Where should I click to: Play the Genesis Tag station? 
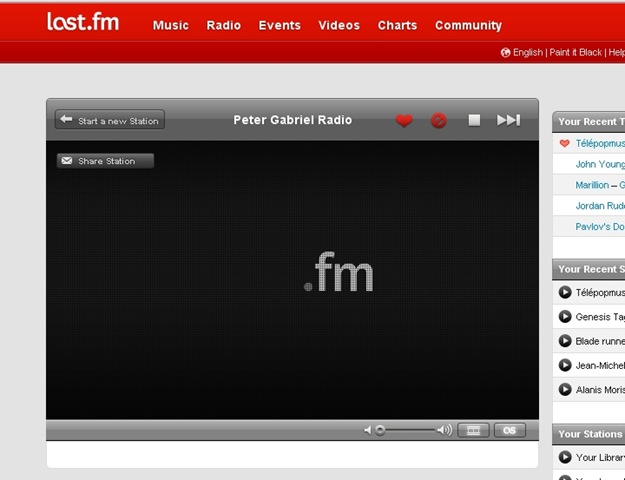click(x=565, y=317)
